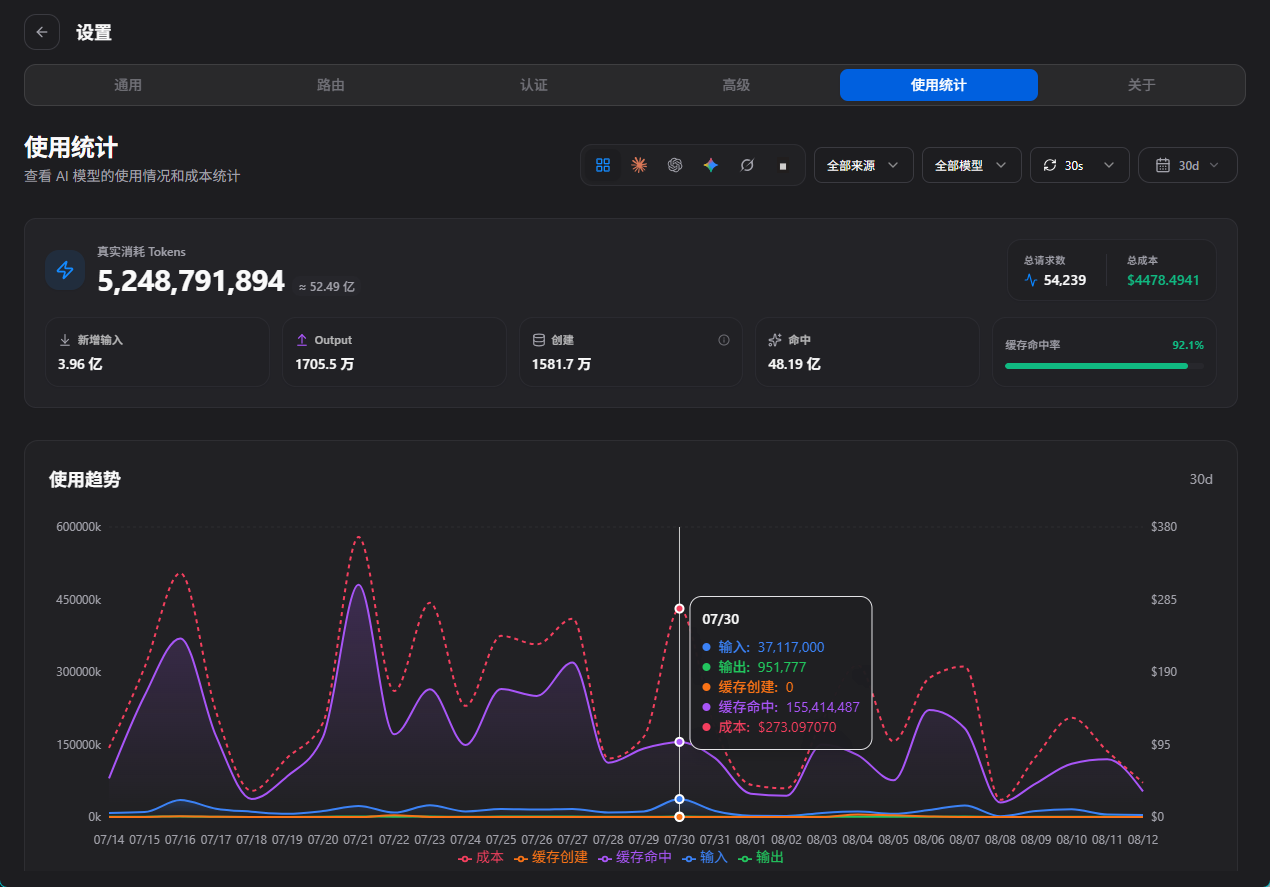Image resolution: width=1270 pixels, height=887 pixels.
Task: Filter by the OpenAI logo icon
Action: [x=675, y=165]
